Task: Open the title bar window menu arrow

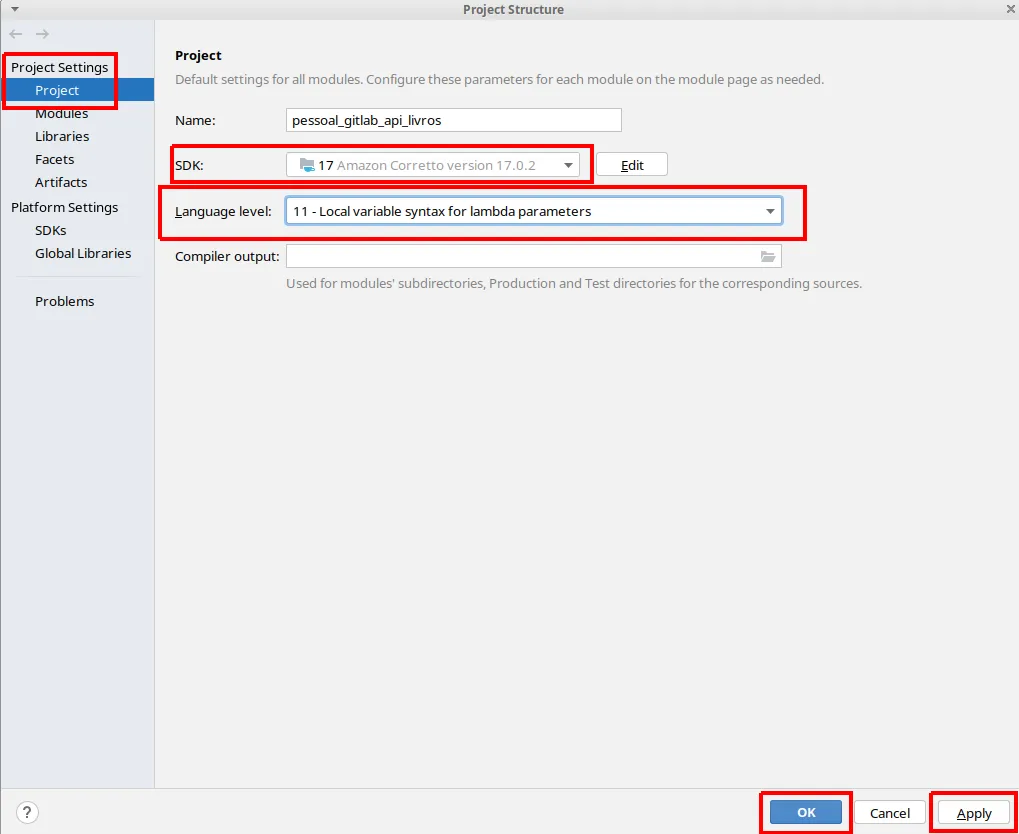Action: point(14,9)
